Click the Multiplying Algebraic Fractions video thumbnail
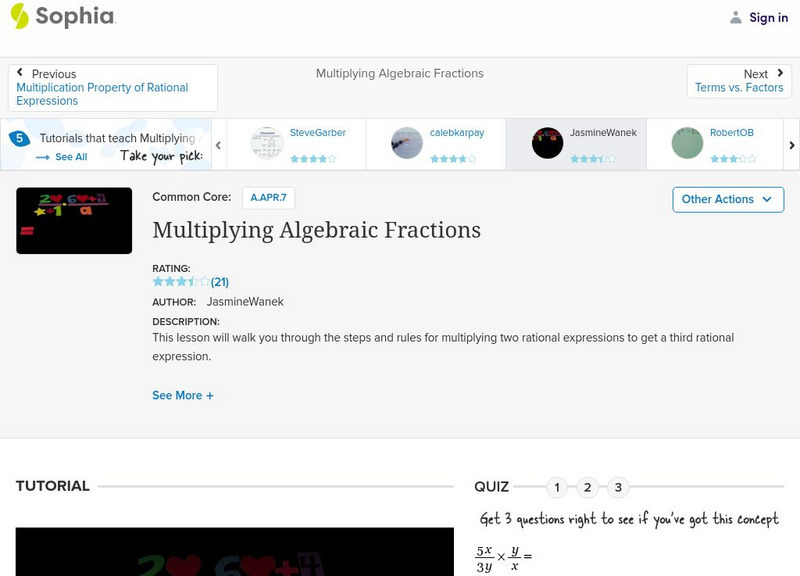800x576 pixels. click(74, 220)
